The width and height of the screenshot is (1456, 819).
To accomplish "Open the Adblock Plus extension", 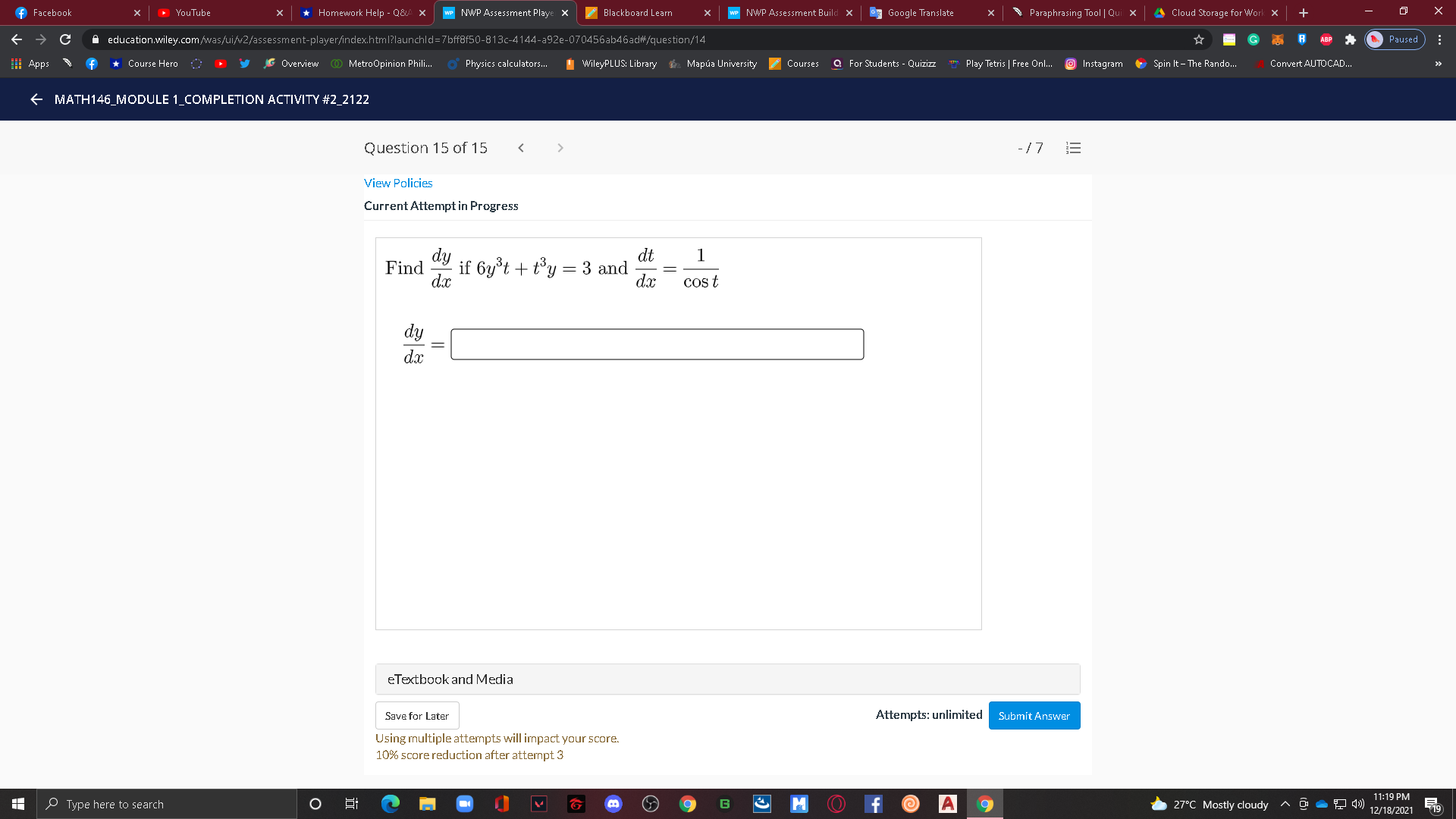I will (x=1326, y=39).
